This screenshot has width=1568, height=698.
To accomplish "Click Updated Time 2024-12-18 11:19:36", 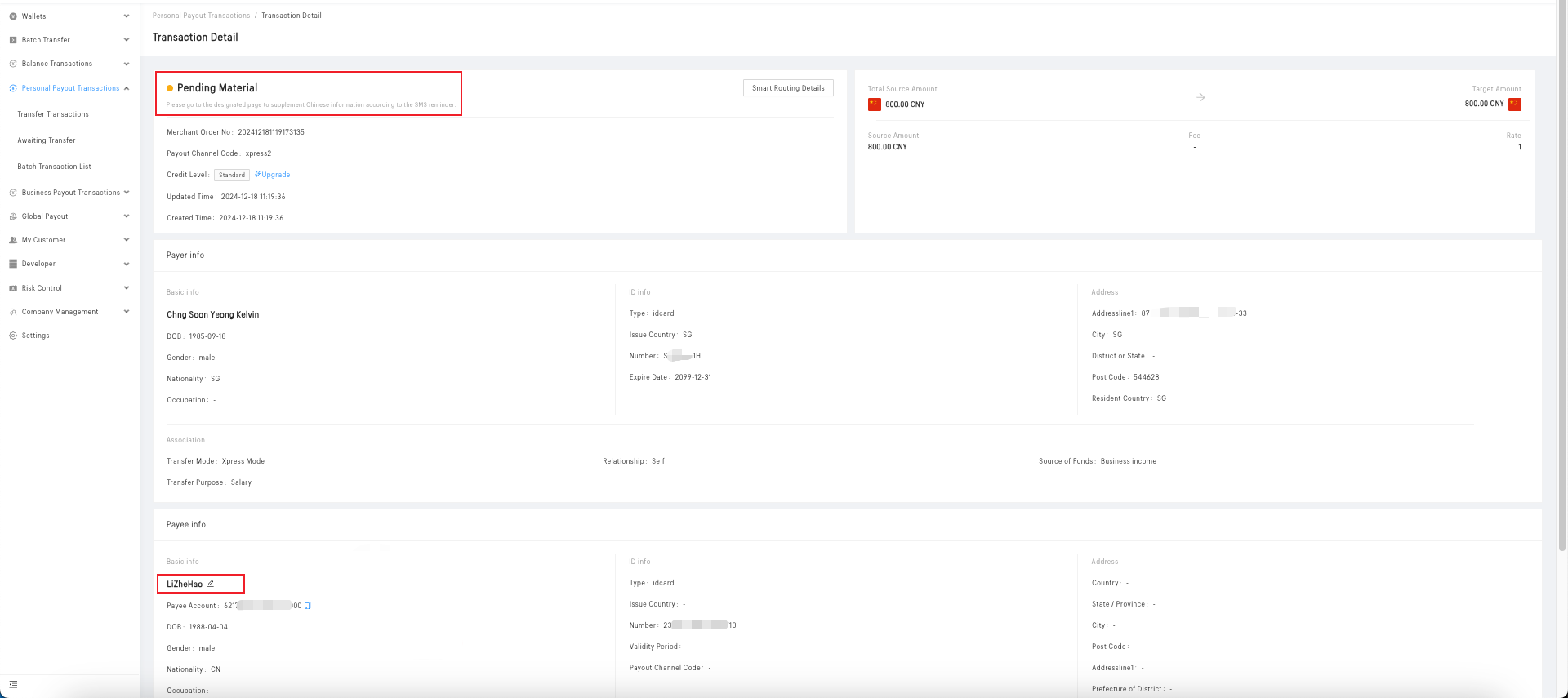I will [x=226, y=197].
